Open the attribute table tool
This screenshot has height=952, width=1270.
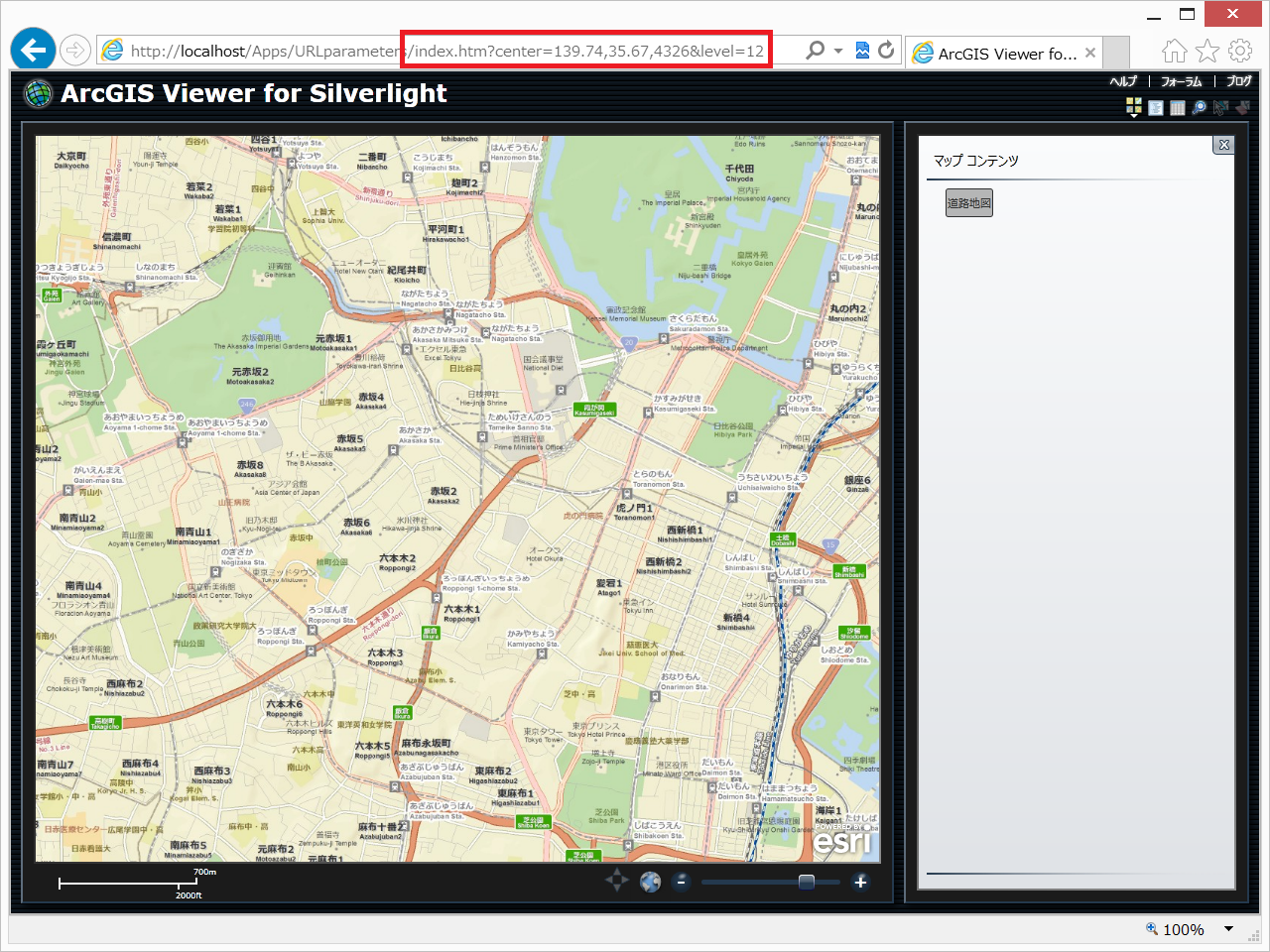(1178, 108)
